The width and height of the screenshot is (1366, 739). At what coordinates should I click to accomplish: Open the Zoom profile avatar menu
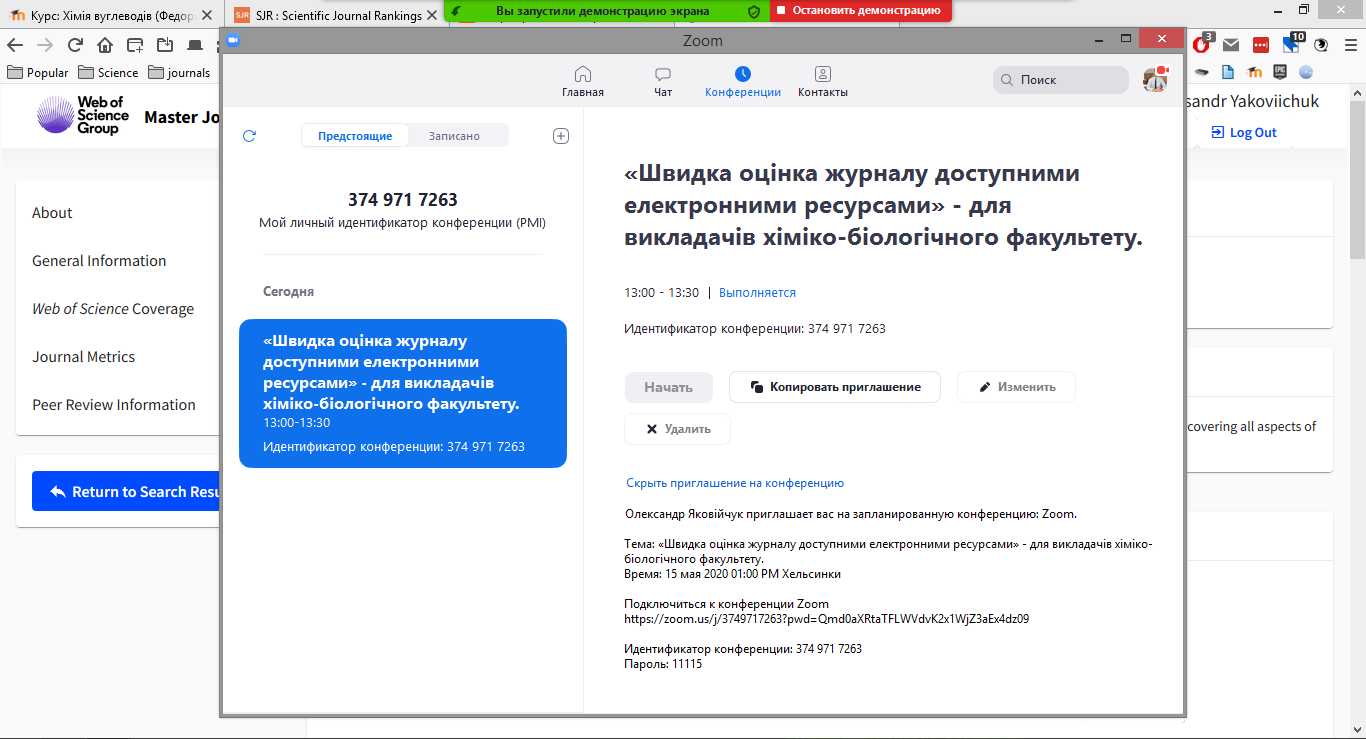pyautogui.click(x=1155, y=80)
